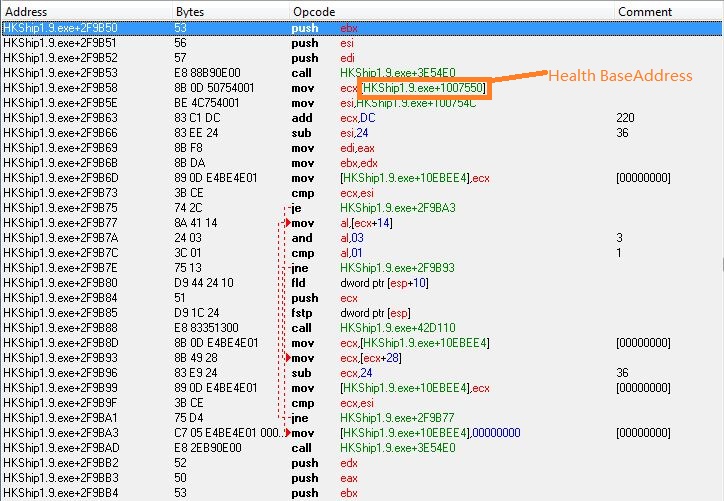Select the push edi instruction row
Screen dimensions: 724x501
click(x=362, y=58)
